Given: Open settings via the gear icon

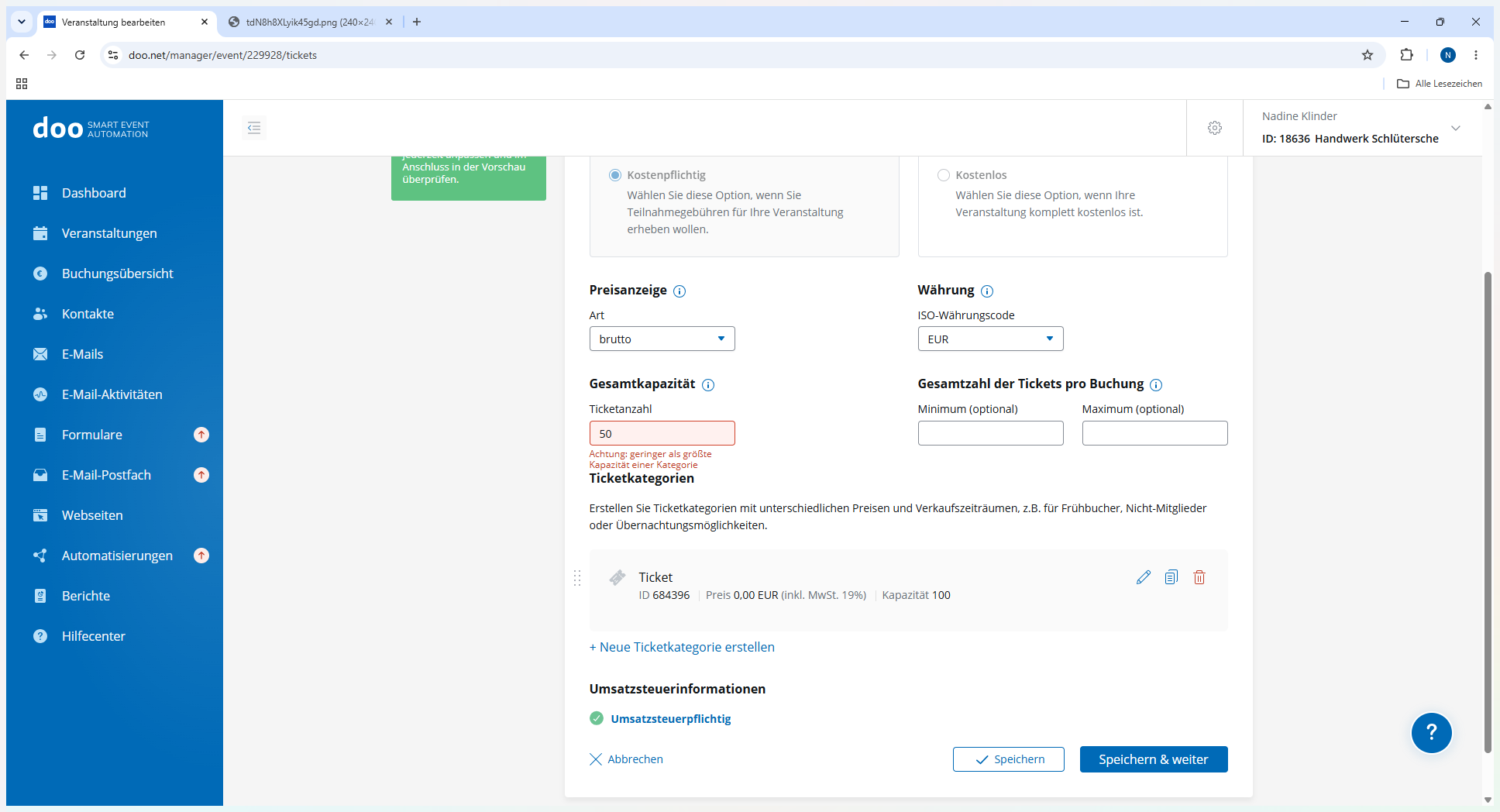Looking at the screenshot, I should click(x=1215, y=128).
